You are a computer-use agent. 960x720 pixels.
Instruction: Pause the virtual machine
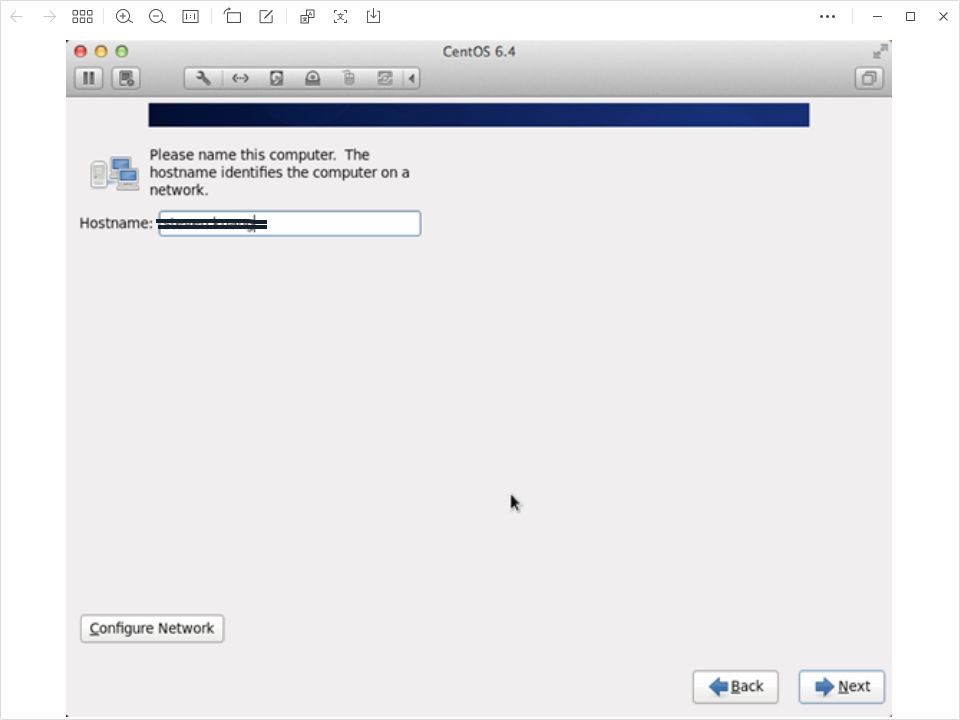[88, 78]
